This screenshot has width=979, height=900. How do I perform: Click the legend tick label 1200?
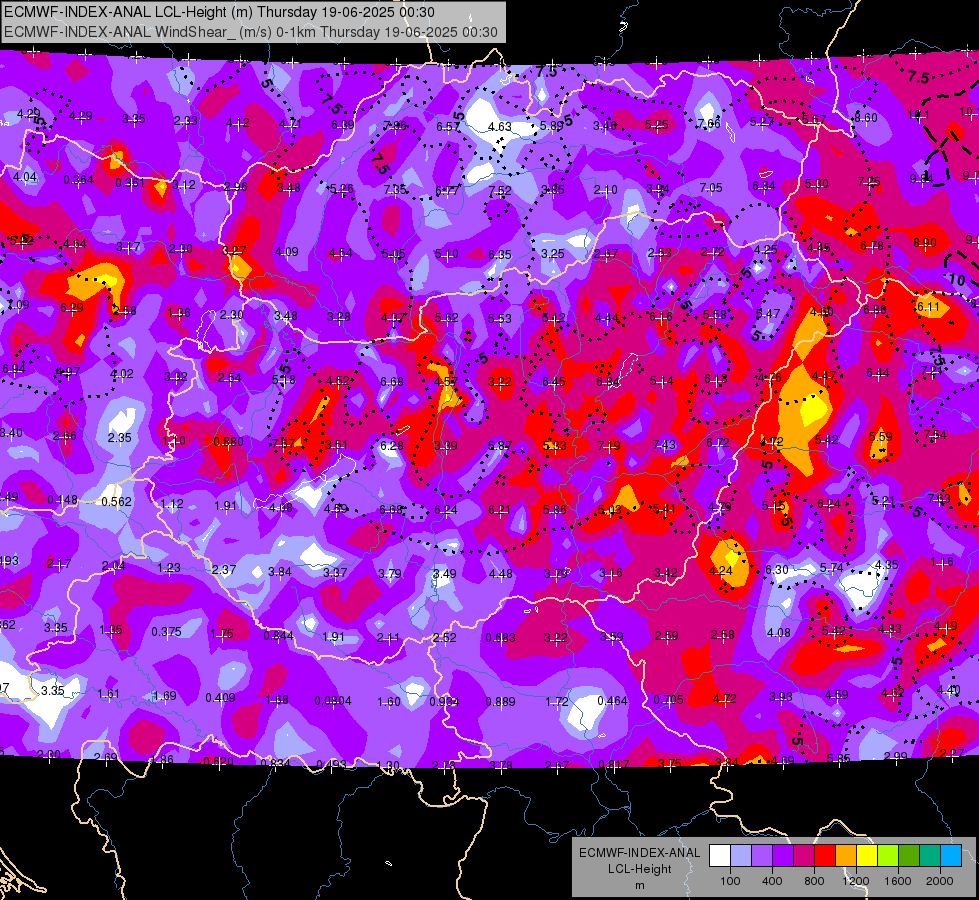click(x=855, y=881)
